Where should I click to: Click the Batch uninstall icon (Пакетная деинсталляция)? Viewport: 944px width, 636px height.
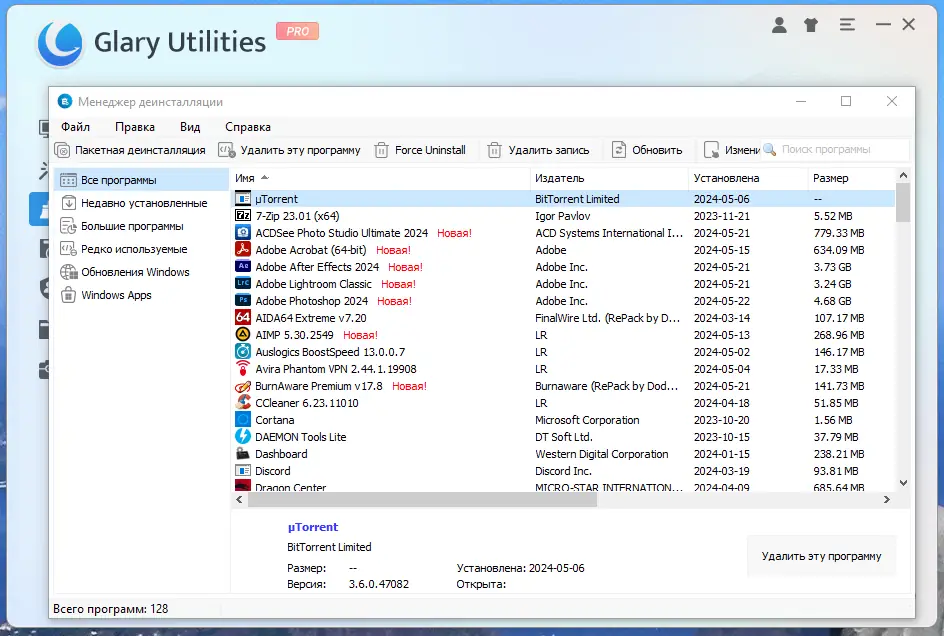click(62, 150)
